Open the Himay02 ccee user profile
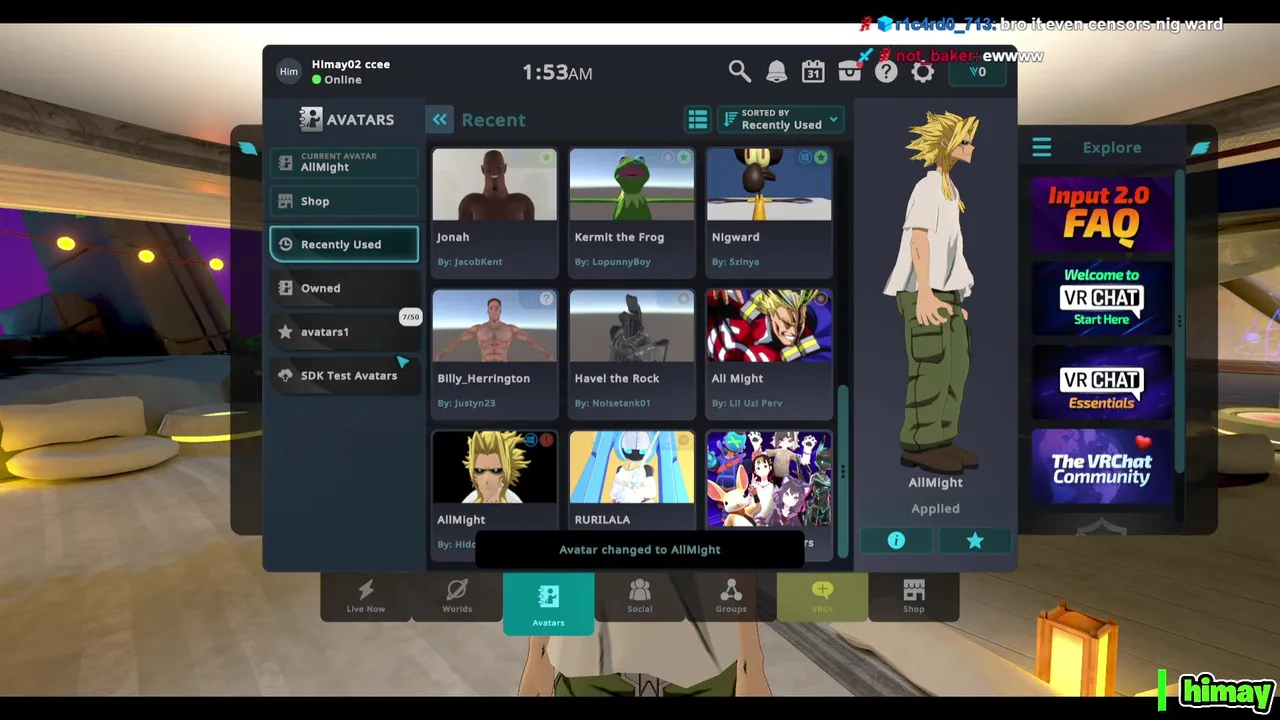The height and width of the screenshot is (720, 1280). click(350, 64)
